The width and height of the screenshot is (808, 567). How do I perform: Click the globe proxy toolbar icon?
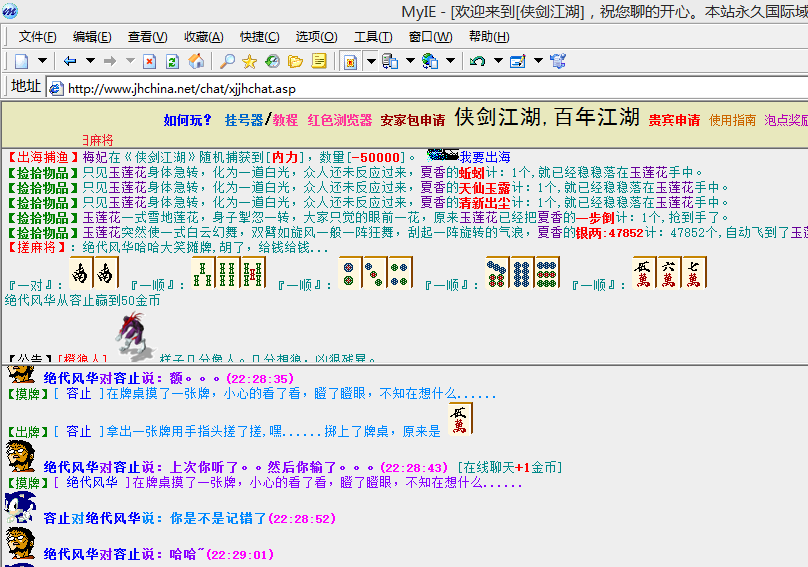coord(430,61)
